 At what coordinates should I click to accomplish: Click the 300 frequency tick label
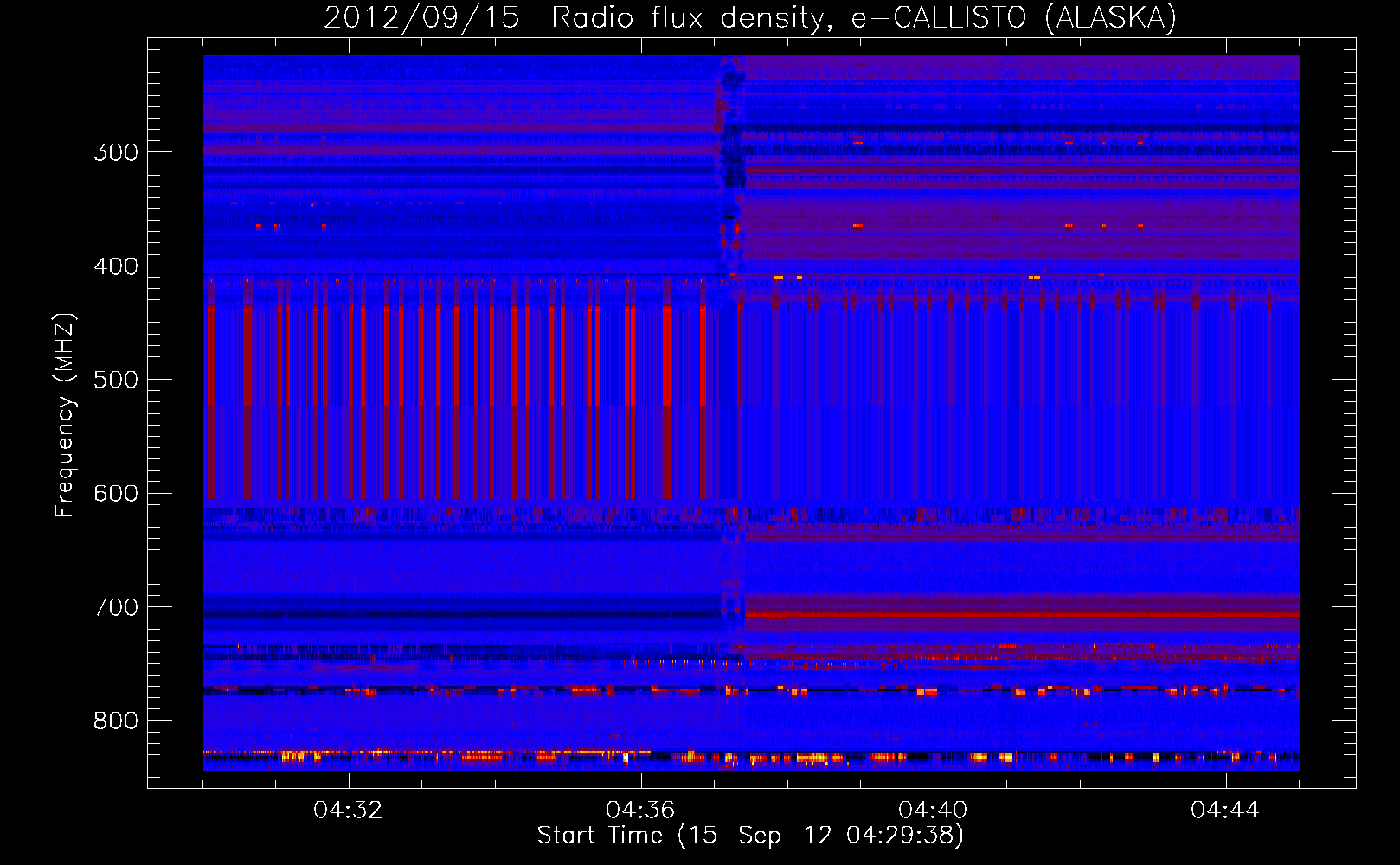[x=116, y=152]
